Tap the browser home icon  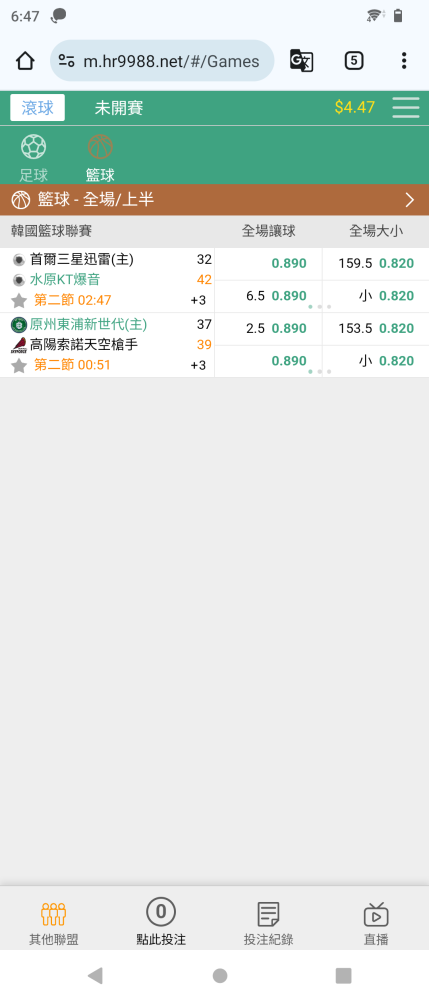[25, 61]
